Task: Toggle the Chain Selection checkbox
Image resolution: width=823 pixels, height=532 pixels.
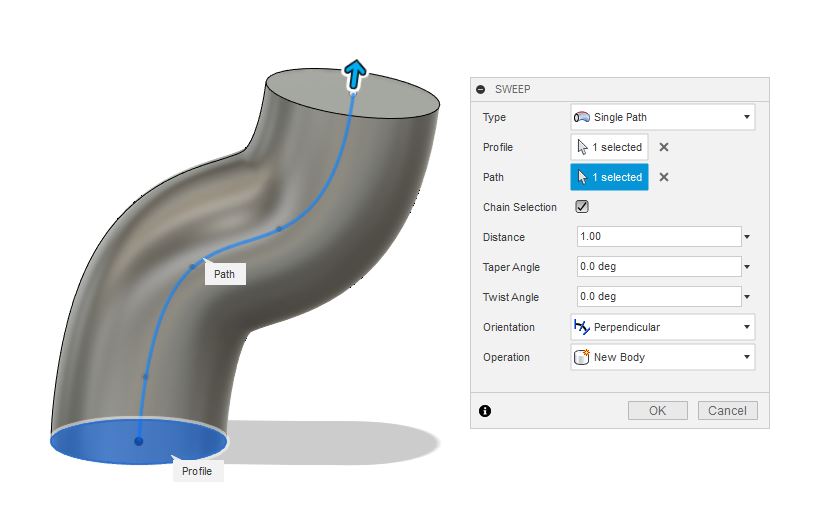Action: tap(582, 207)
